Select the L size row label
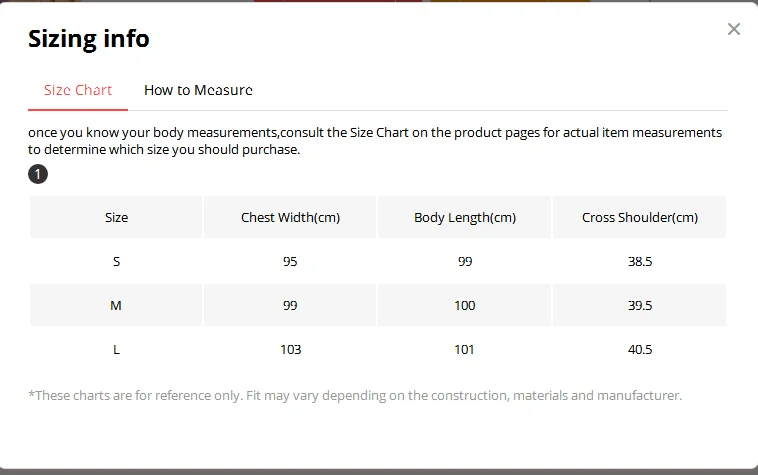 [x=116, y=349]
